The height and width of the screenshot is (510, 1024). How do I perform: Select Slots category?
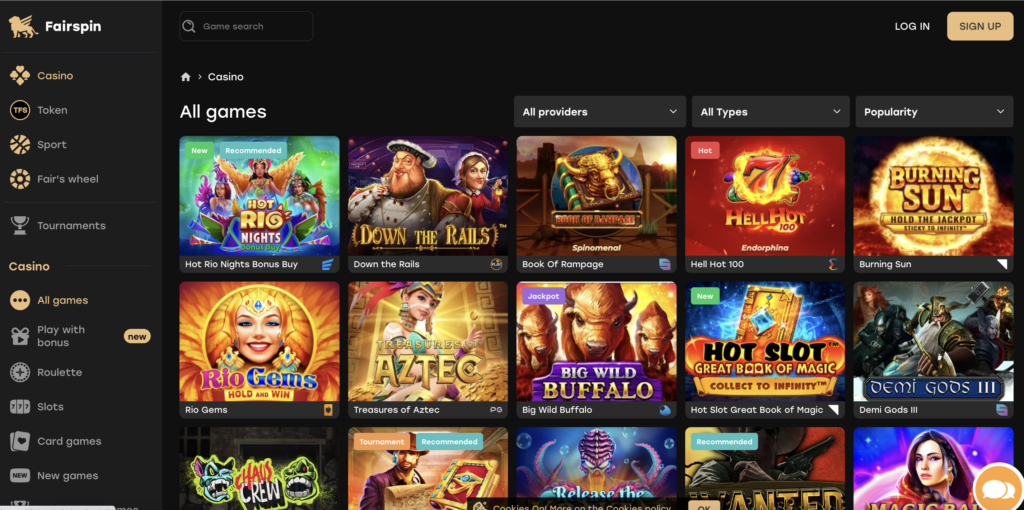[50, 407]
